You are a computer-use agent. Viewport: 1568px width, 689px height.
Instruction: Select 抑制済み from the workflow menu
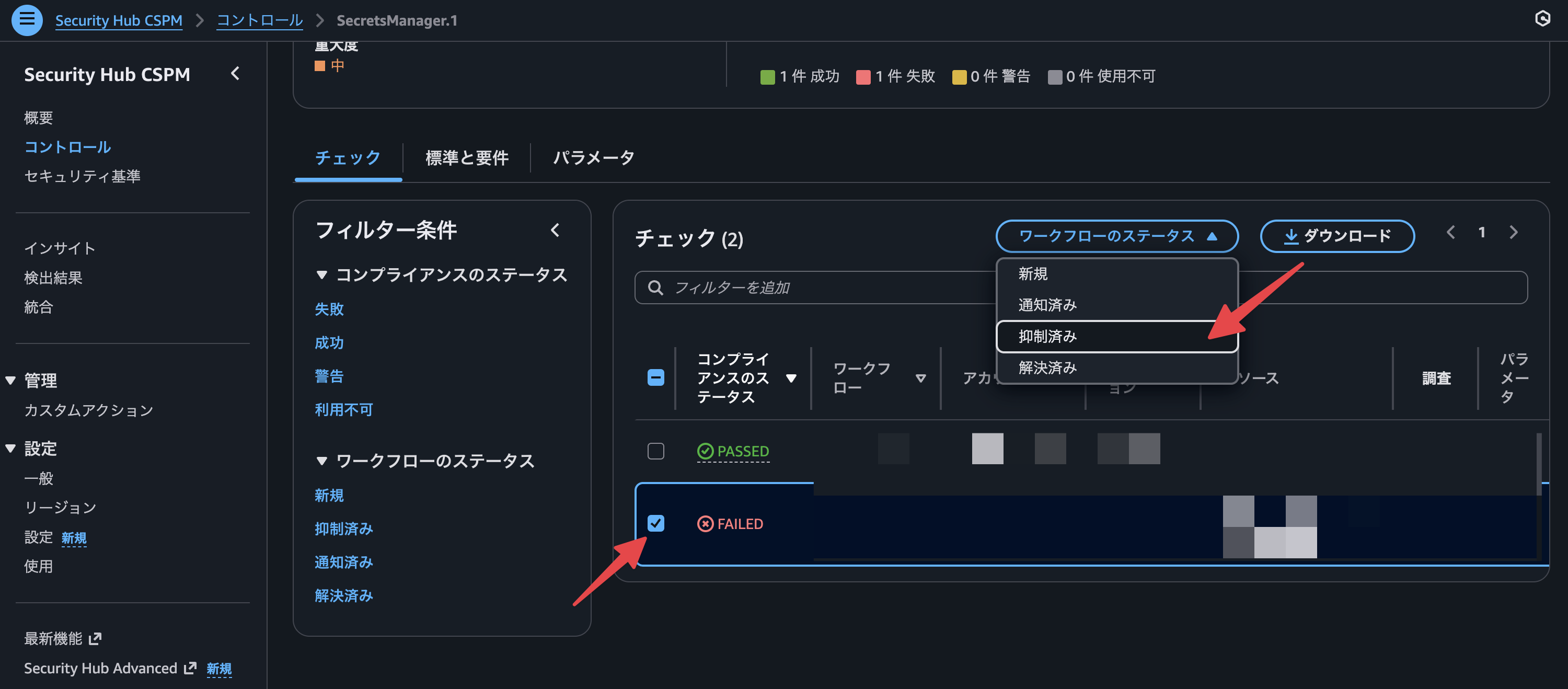click(1046, 336)
